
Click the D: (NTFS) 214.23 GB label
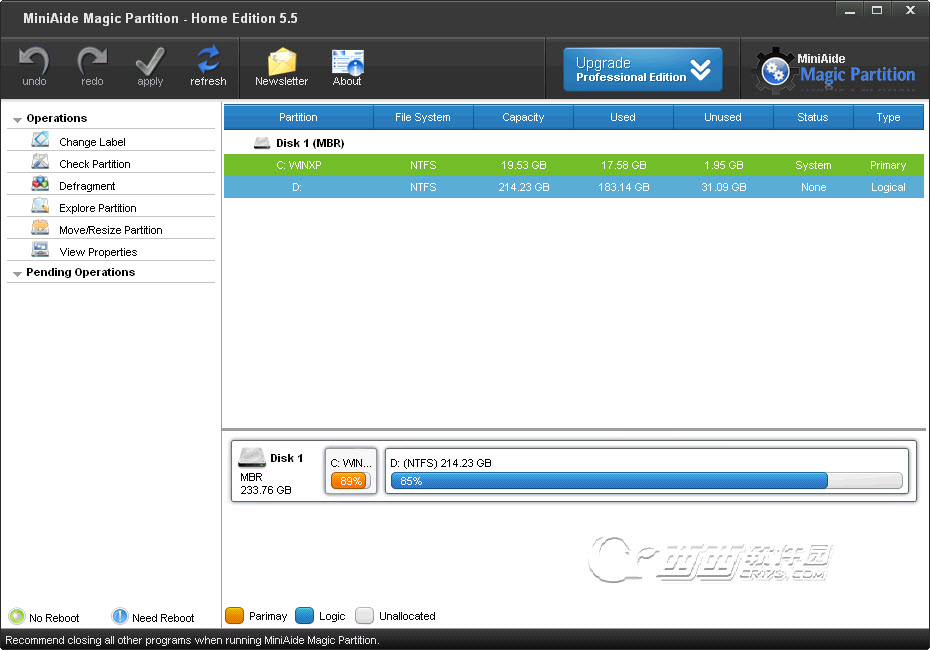441,463
